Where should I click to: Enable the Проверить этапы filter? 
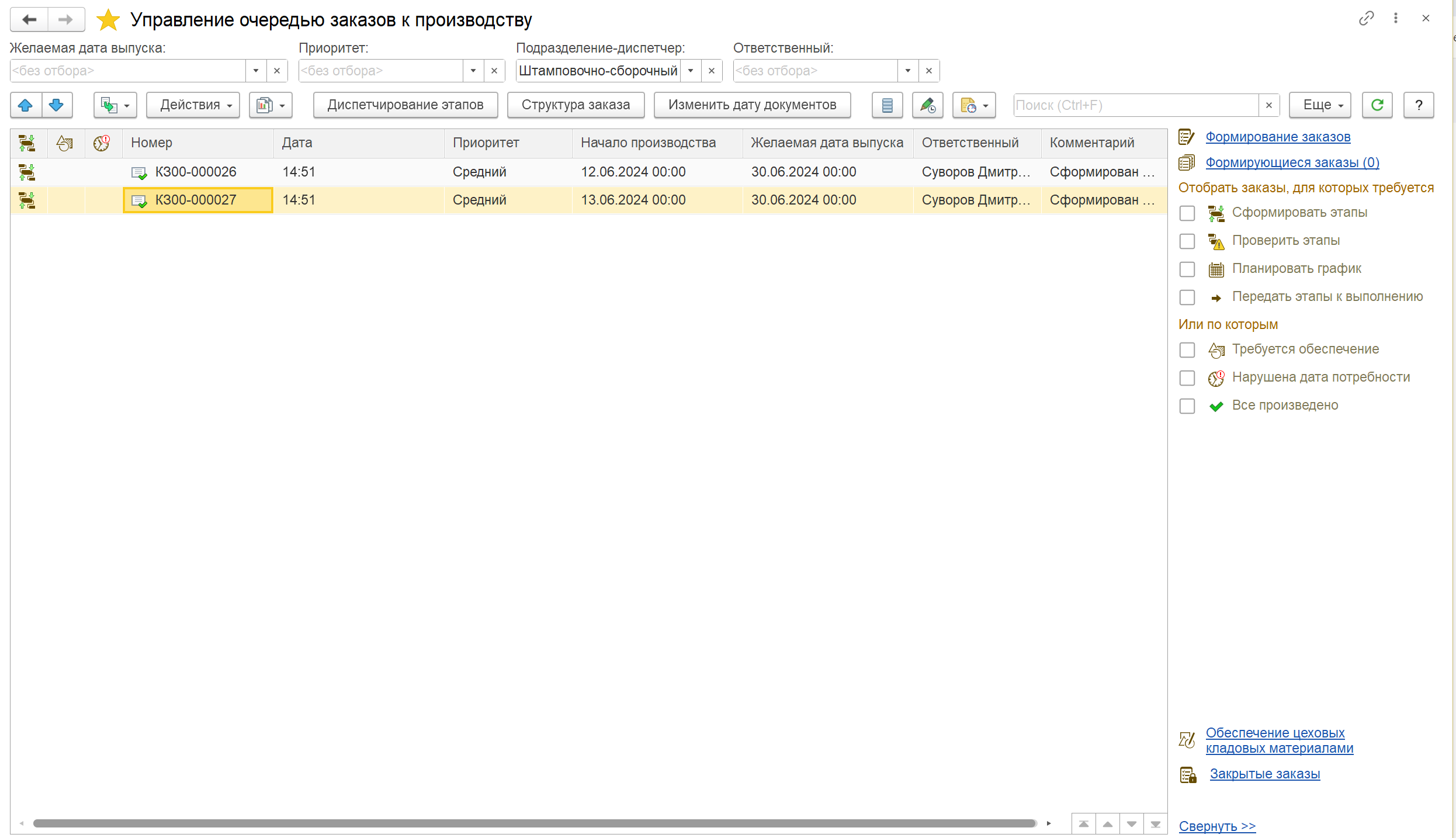(1187, 241)
